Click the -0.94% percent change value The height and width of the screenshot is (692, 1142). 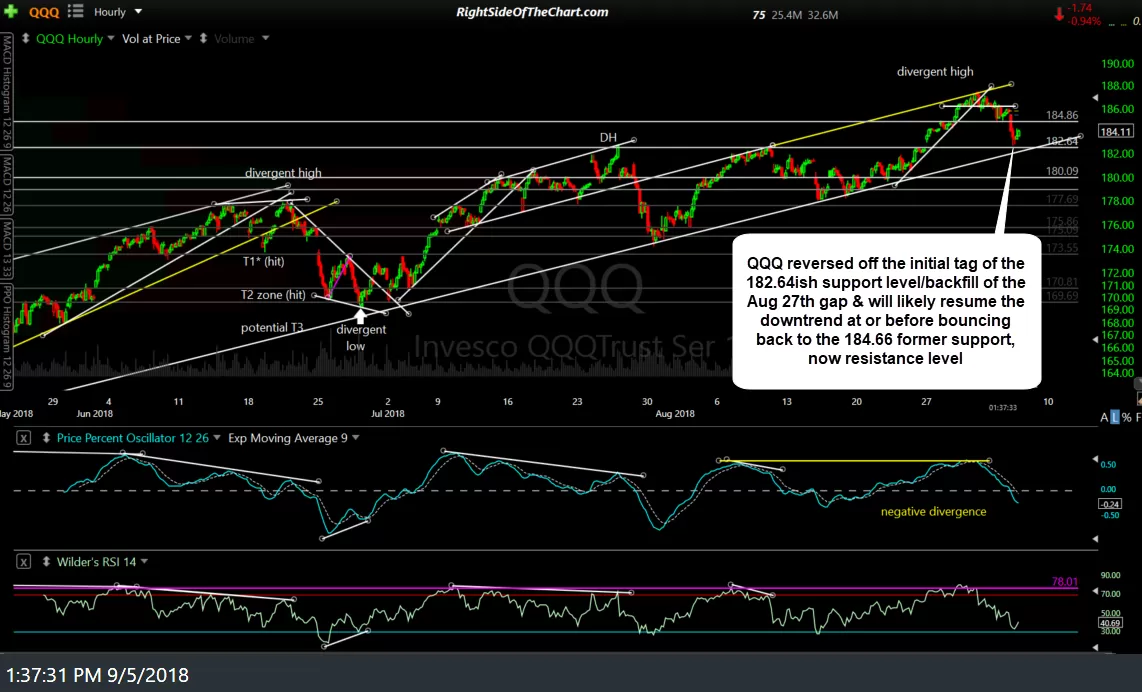[x=1084, y=21]
